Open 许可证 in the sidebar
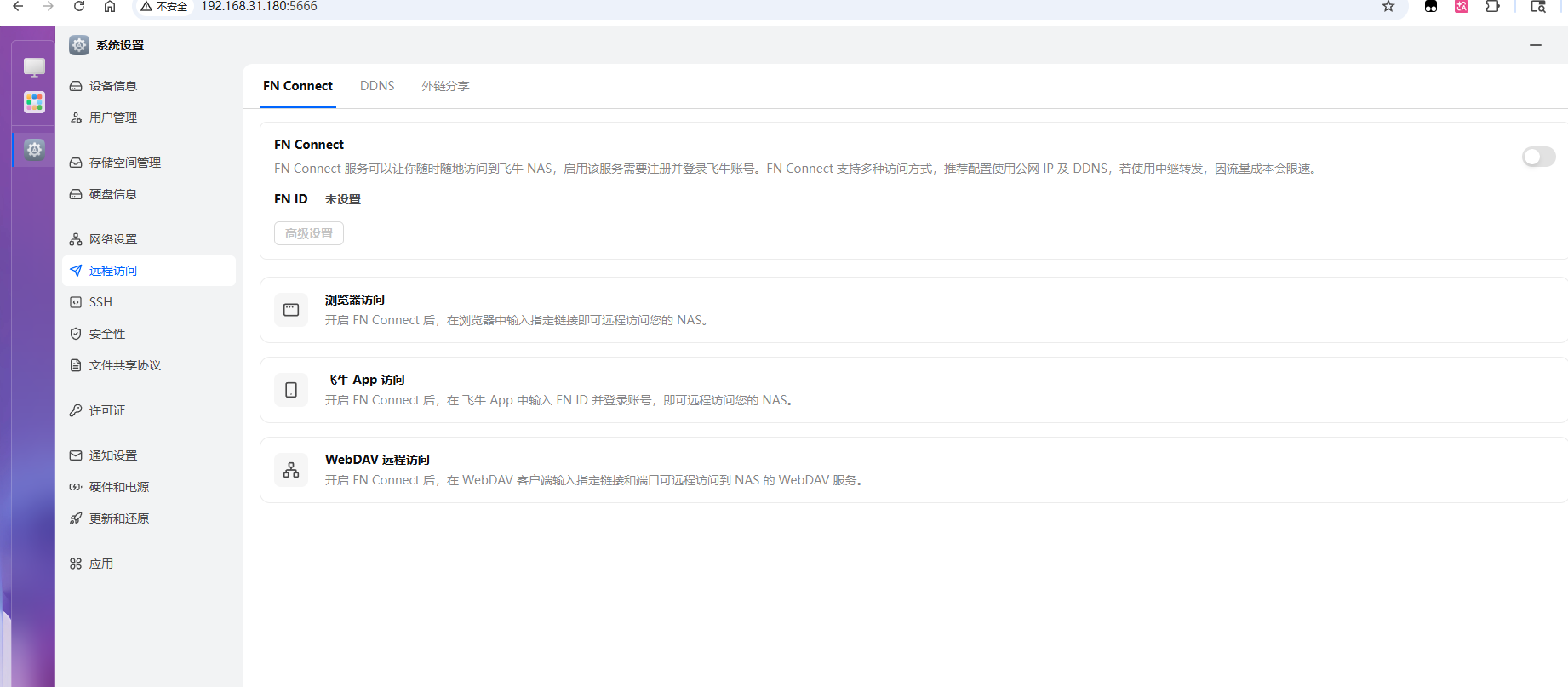This screenshot has height=687, width=1568. click(149, 410)
